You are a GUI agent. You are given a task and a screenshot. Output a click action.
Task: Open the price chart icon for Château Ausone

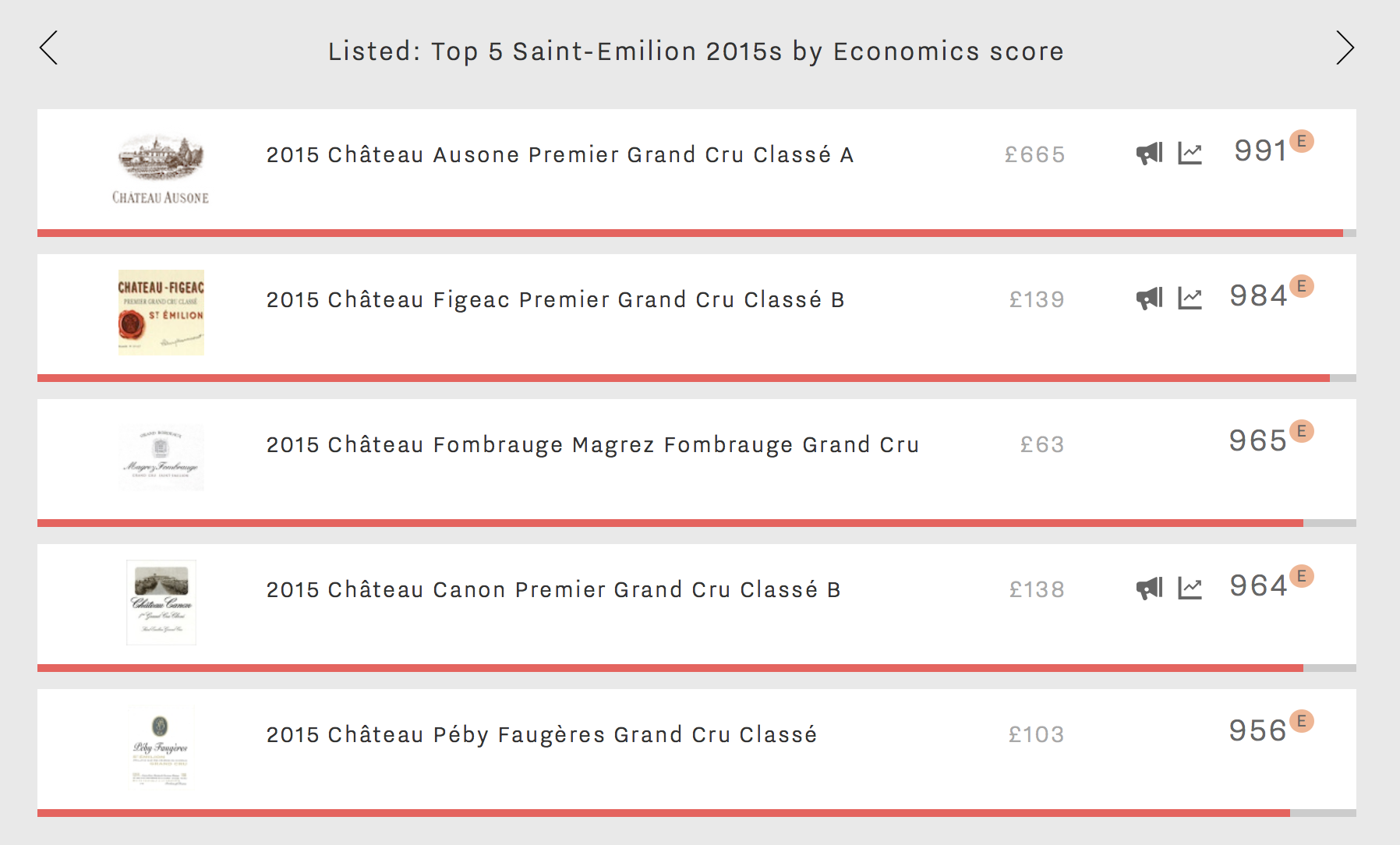(x=1190, y=154)
